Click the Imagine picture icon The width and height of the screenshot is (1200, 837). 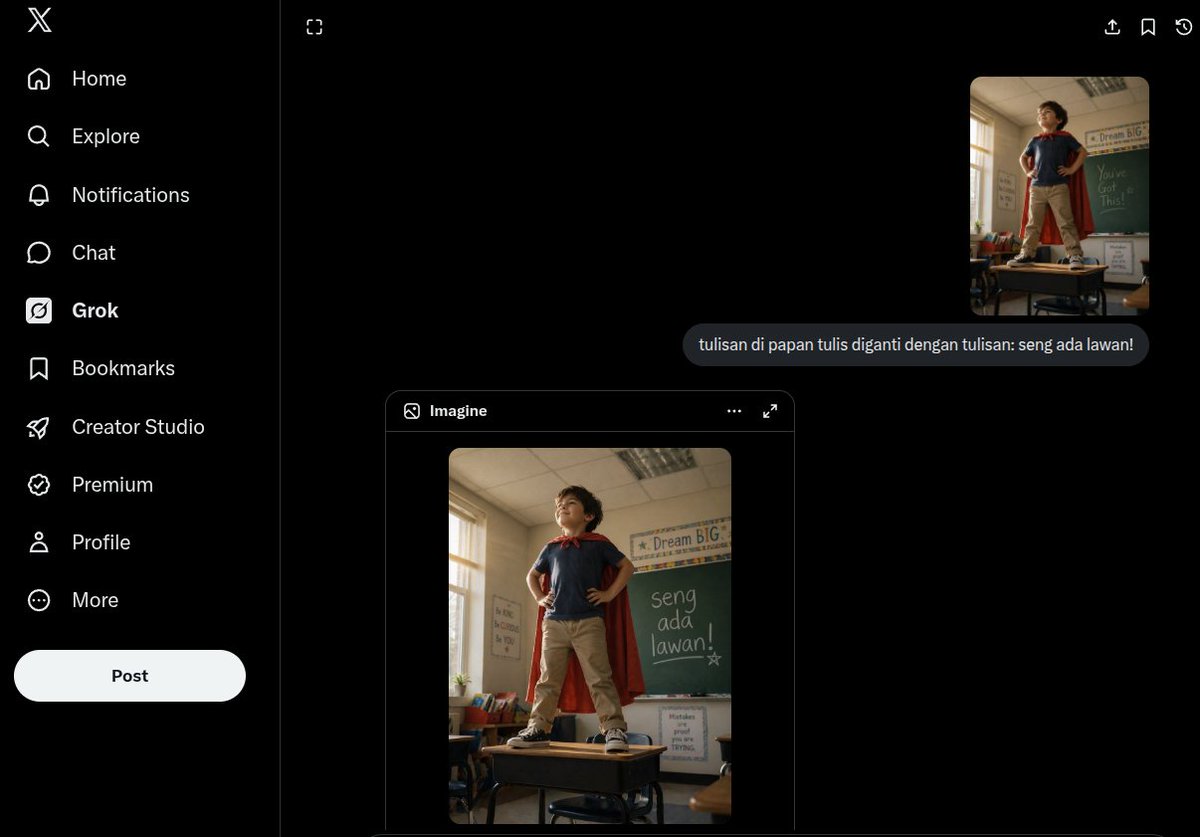[x=412, y=411]
